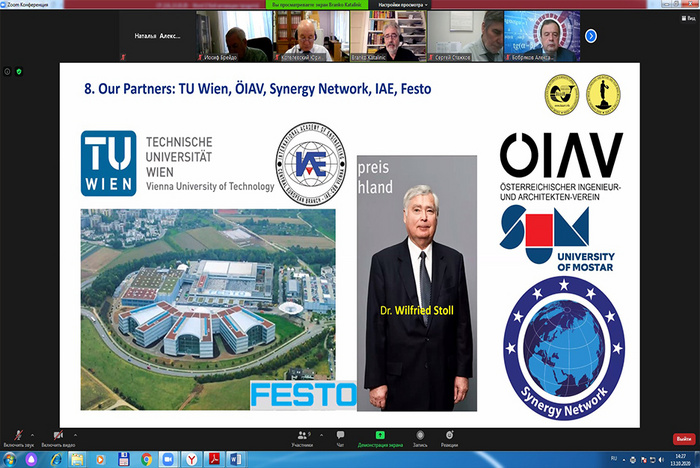This screenshot has width=700, height=468.
Task: Open the Чат chat panel
Action: tap(340, 439)
